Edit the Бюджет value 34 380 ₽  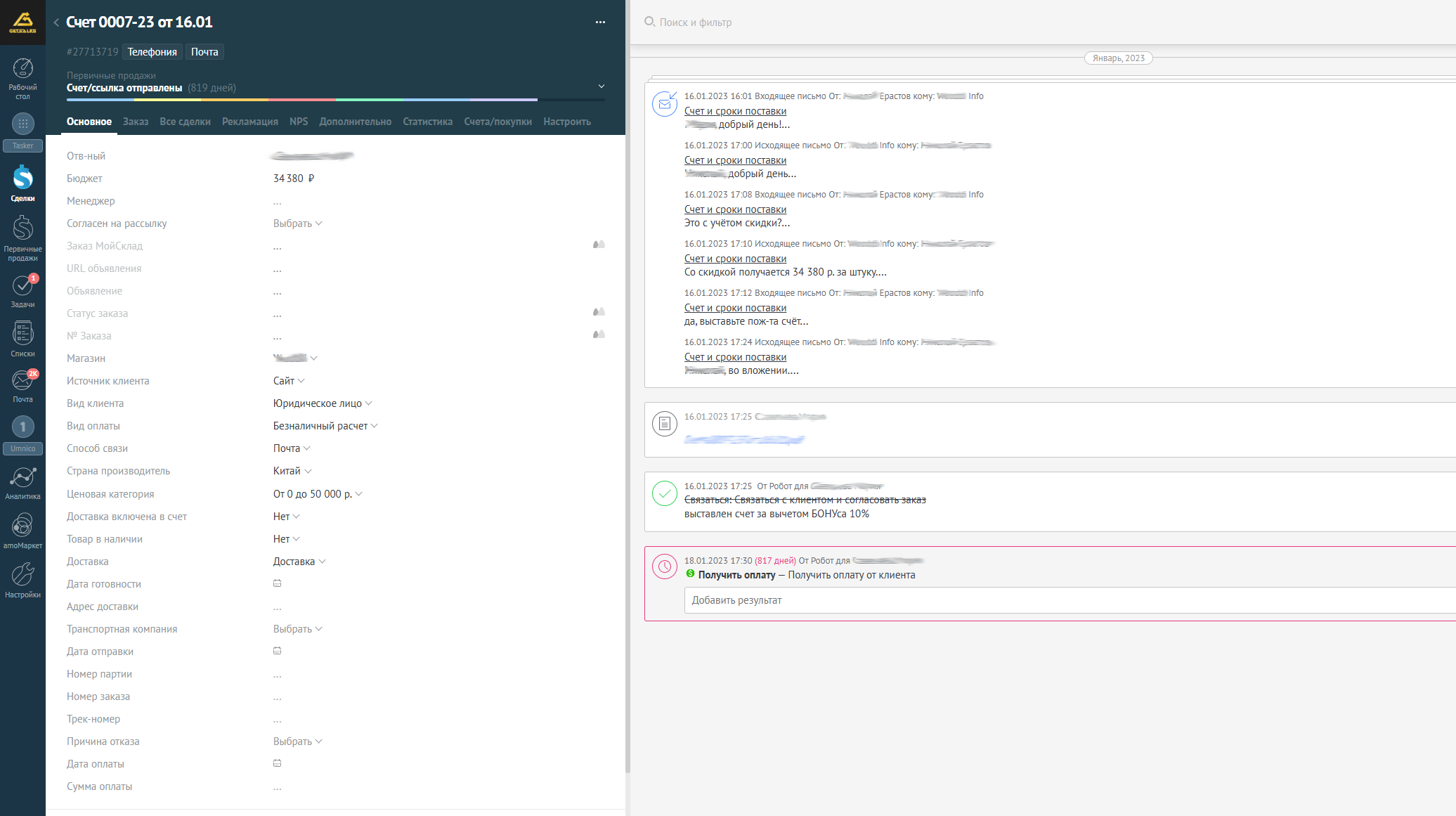294,179
